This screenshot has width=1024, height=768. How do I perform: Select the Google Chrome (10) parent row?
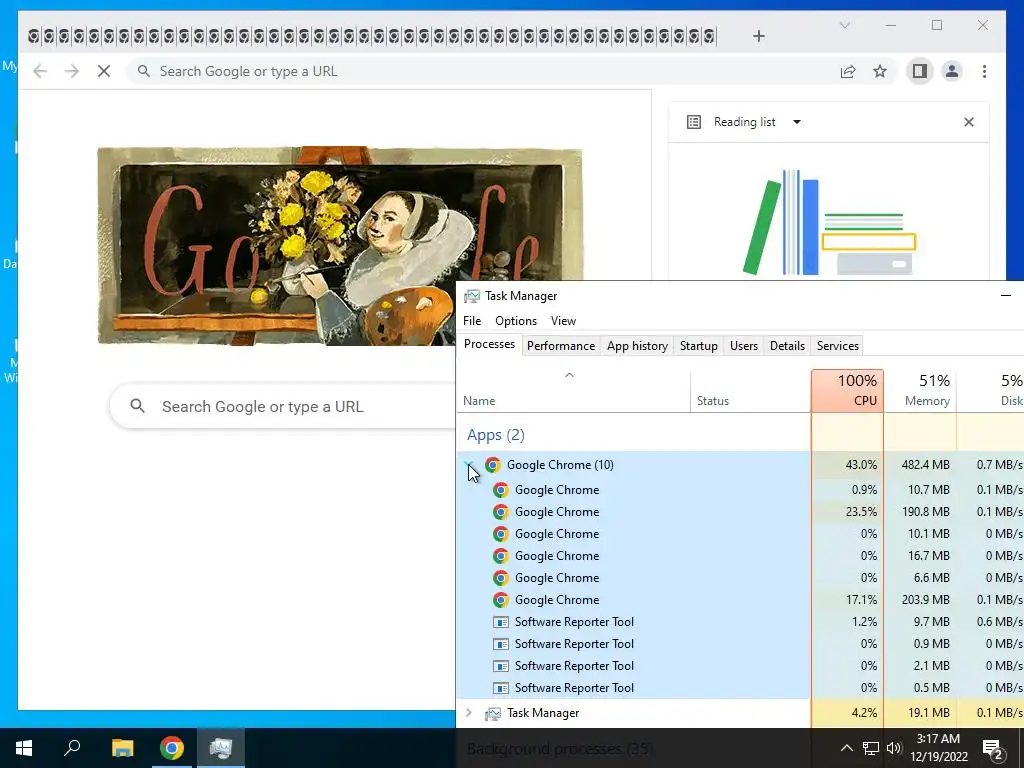[740, 464]
